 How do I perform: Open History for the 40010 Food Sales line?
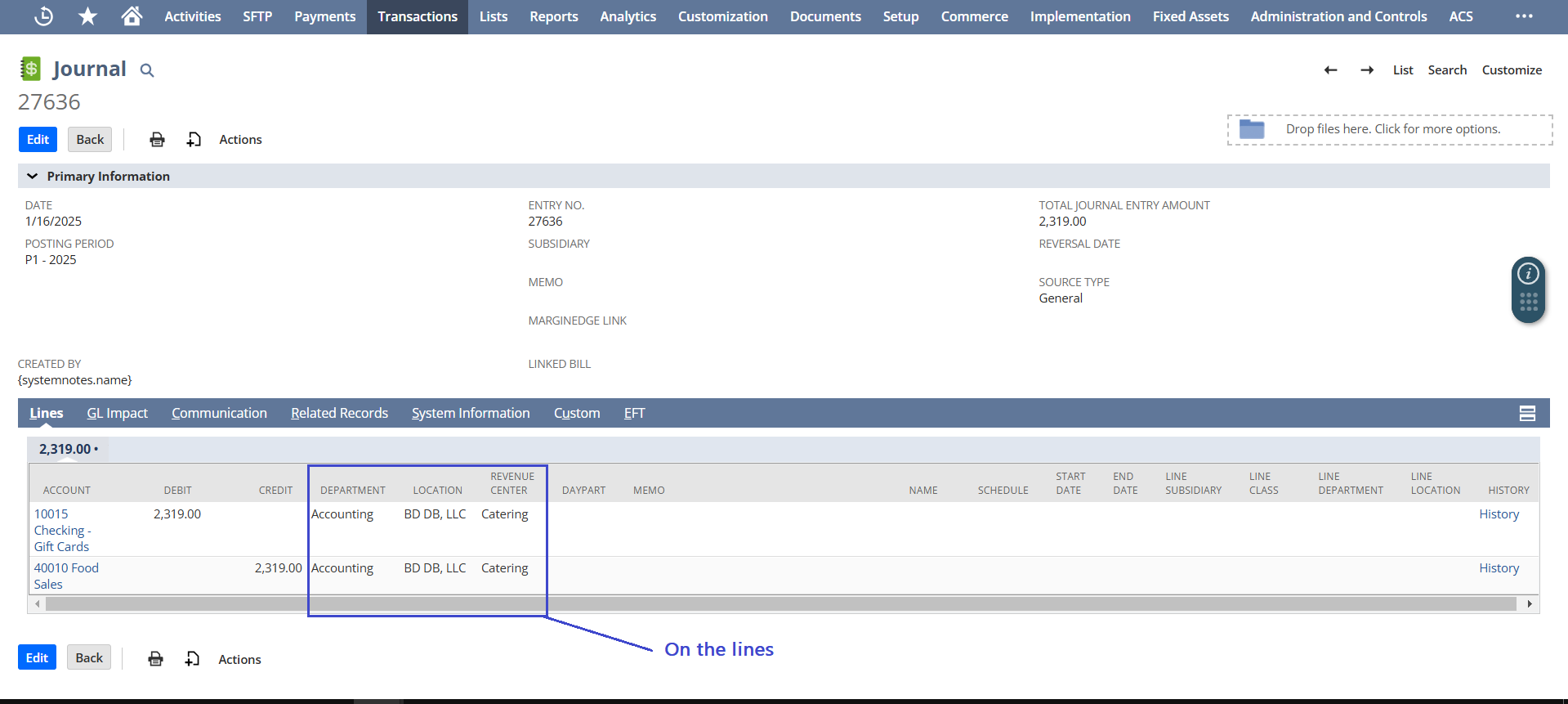pos(1499,568)
